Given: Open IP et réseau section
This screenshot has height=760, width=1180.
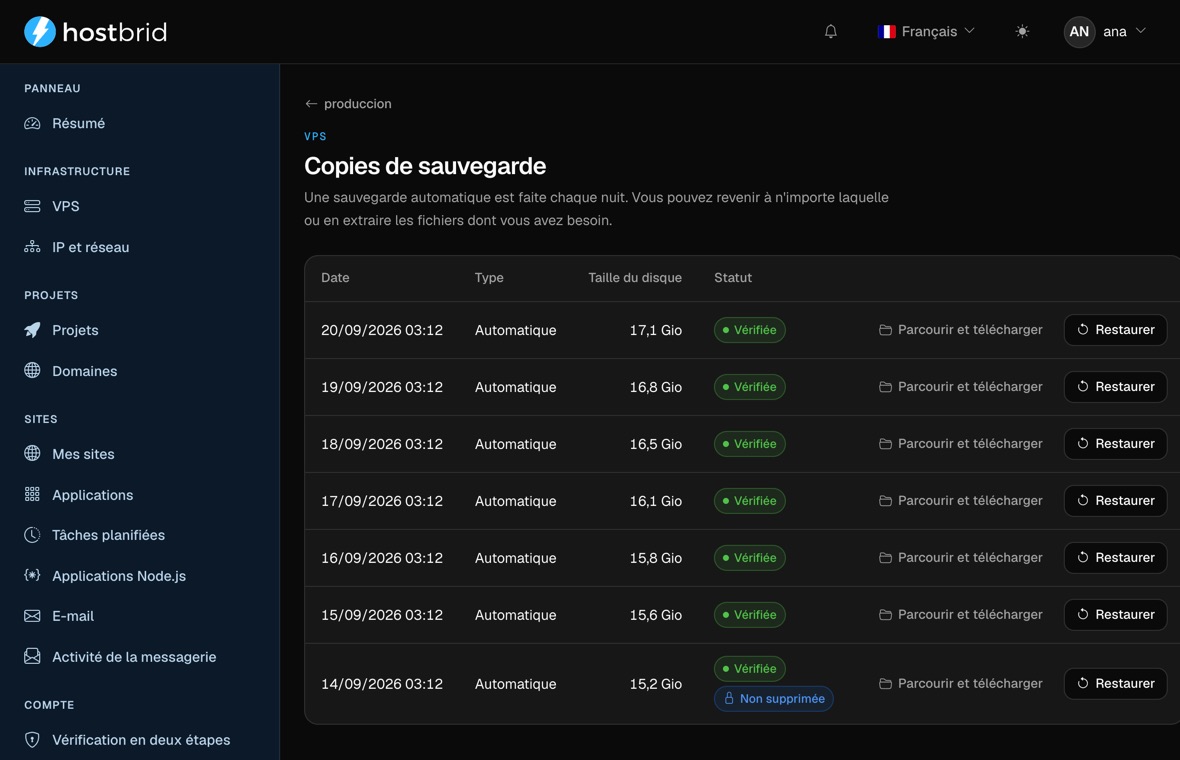Looking at the screenshot, I should click(x=90, y=247).
